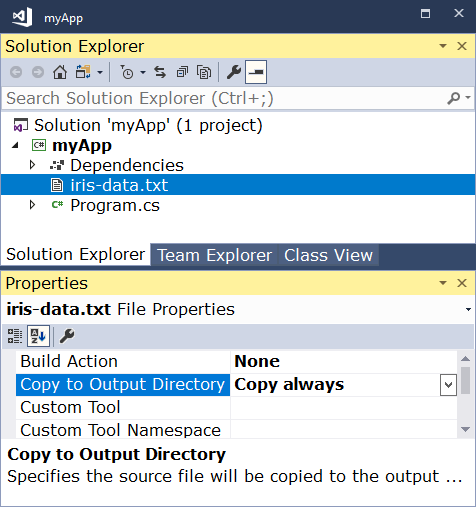Expand the Program.cs node
The image size is (476, 507).
click(x=32, y=205)
